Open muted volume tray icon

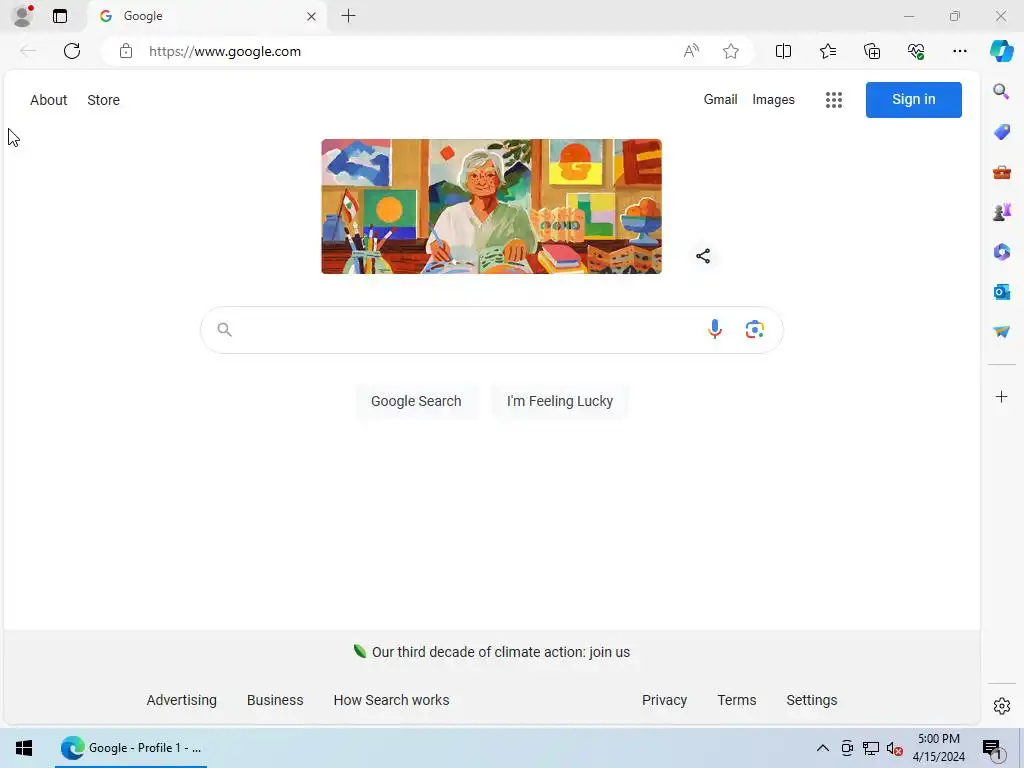[x=895, y=748]
